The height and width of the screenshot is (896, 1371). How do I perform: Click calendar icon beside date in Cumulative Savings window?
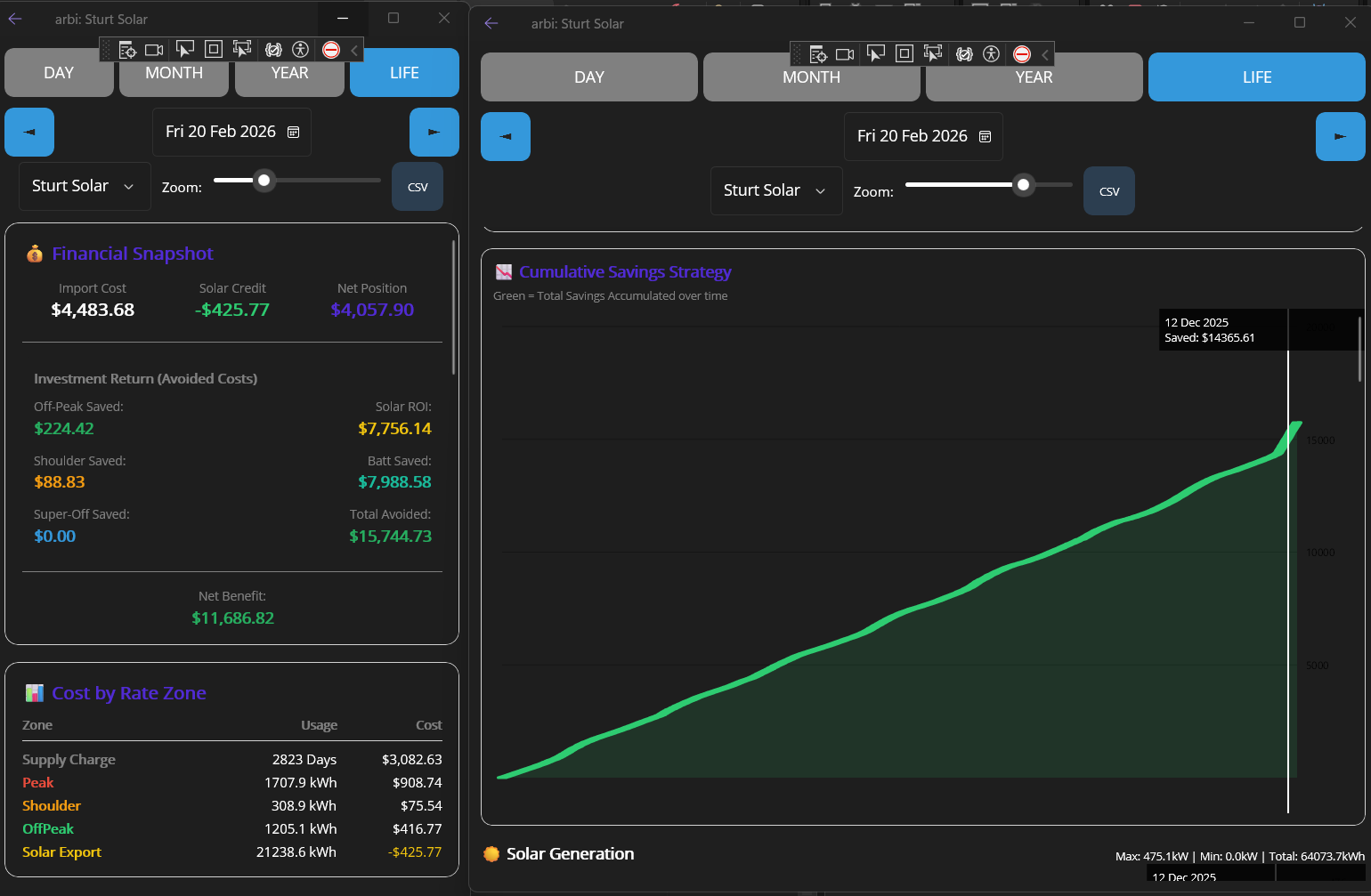pos(985,136)
